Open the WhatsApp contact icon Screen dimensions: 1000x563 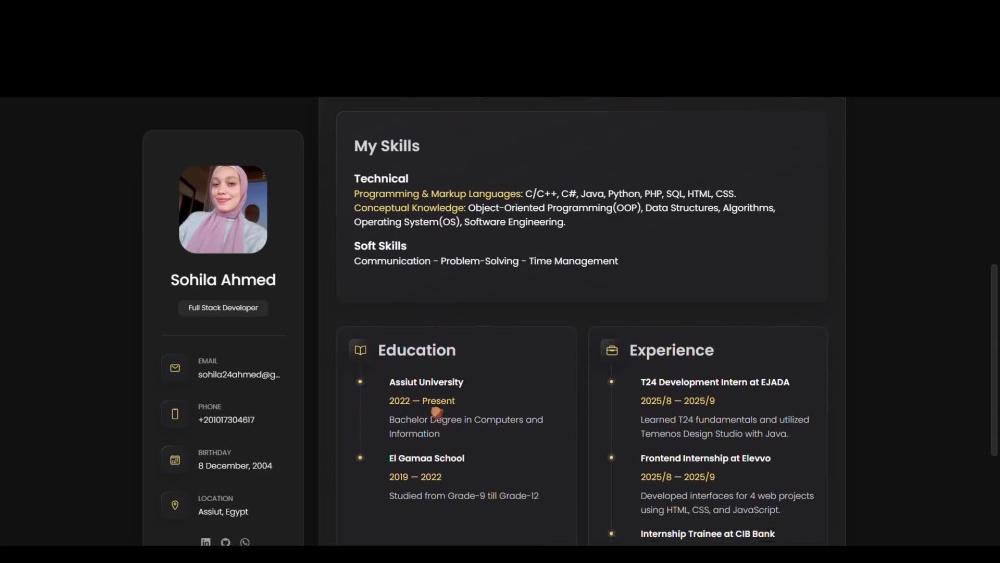click(x=245, y=542)
